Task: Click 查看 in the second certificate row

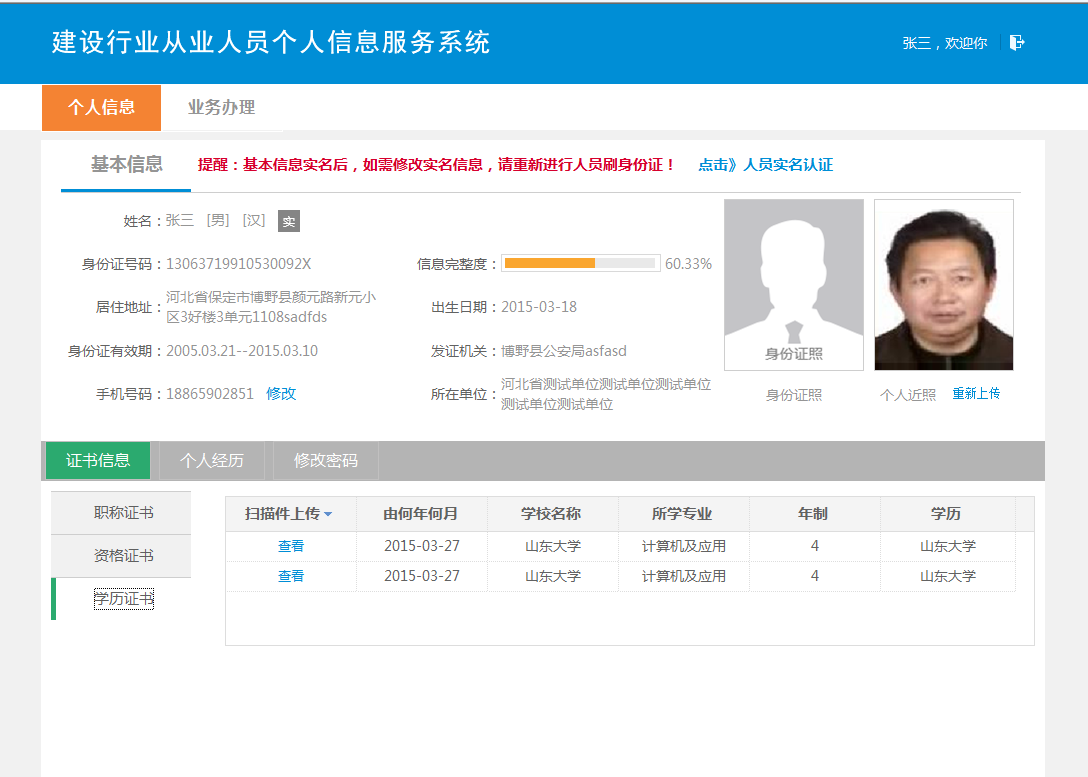Action: pyautogui.click(x=291, y=576)
